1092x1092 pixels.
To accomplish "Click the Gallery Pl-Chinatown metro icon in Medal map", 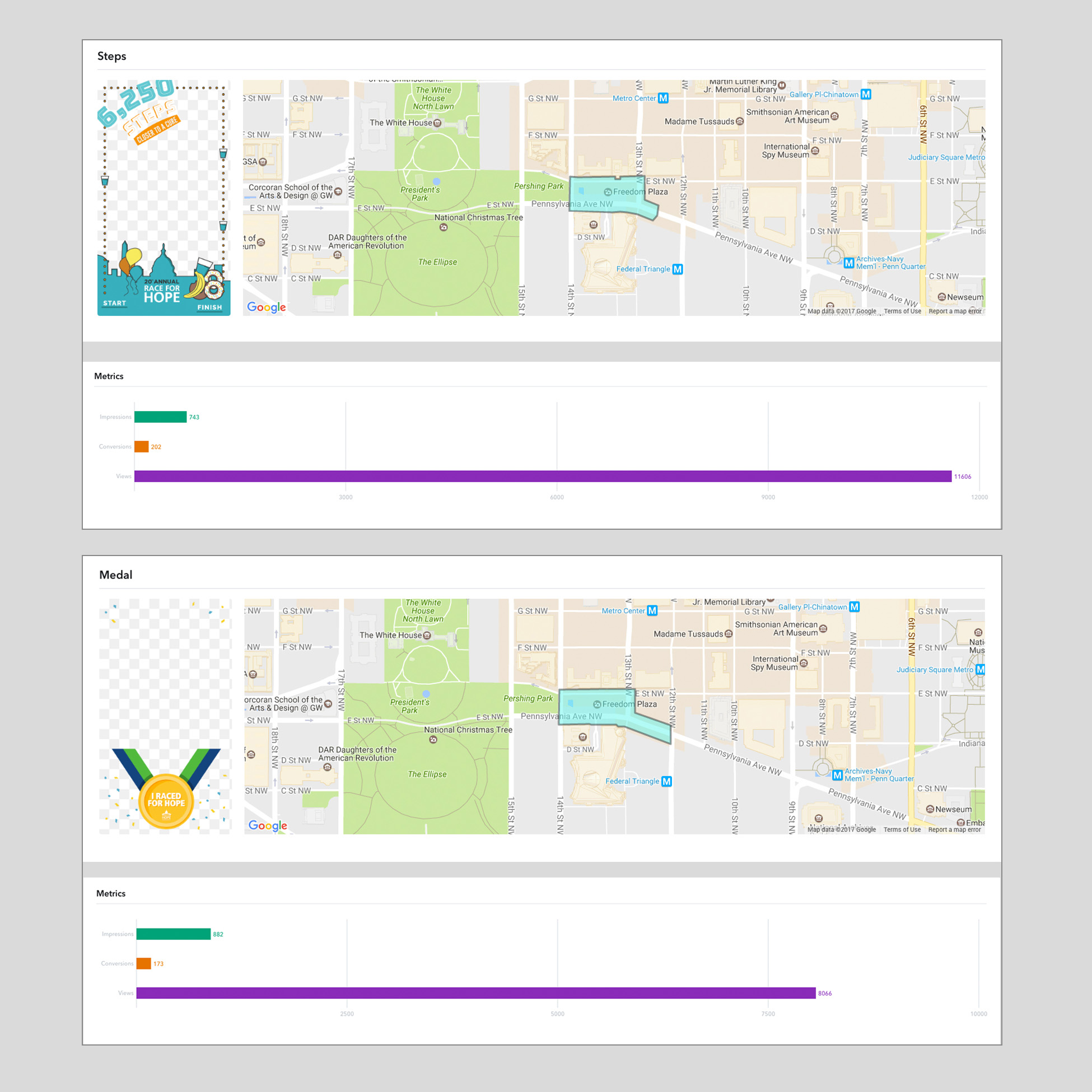I will 855,606.
